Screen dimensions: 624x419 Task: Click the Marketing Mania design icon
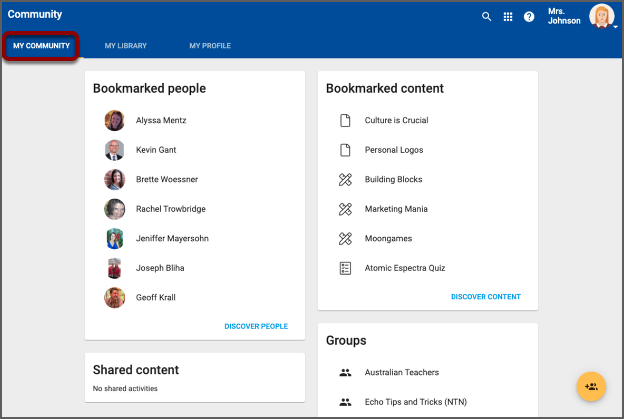point(345,209)
